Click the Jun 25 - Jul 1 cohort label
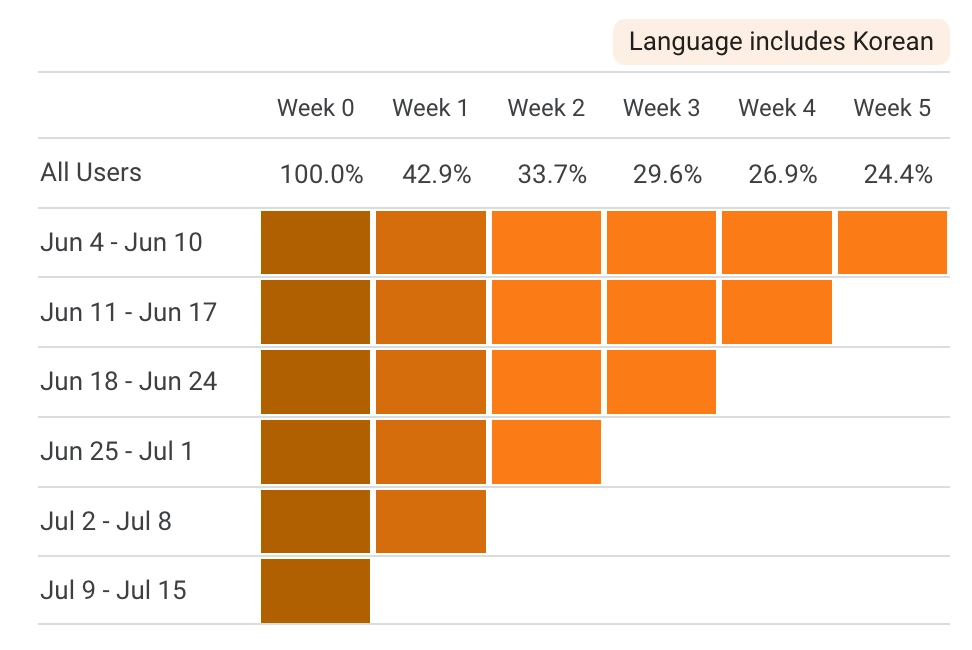This screenshot has width=972, height=650. [x=117, y=451]
